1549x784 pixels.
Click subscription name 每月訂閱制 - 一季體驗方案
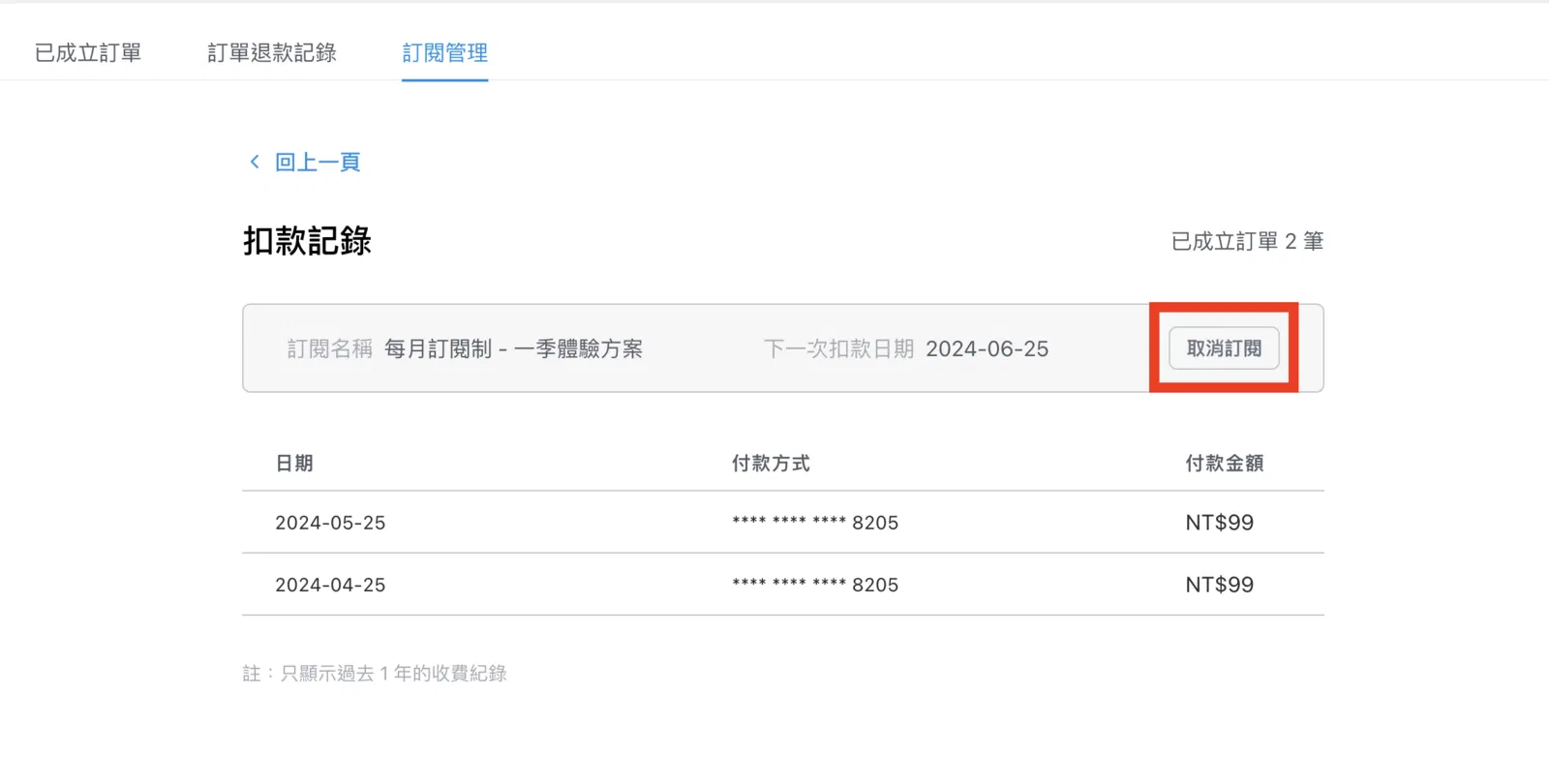point(513,348)
